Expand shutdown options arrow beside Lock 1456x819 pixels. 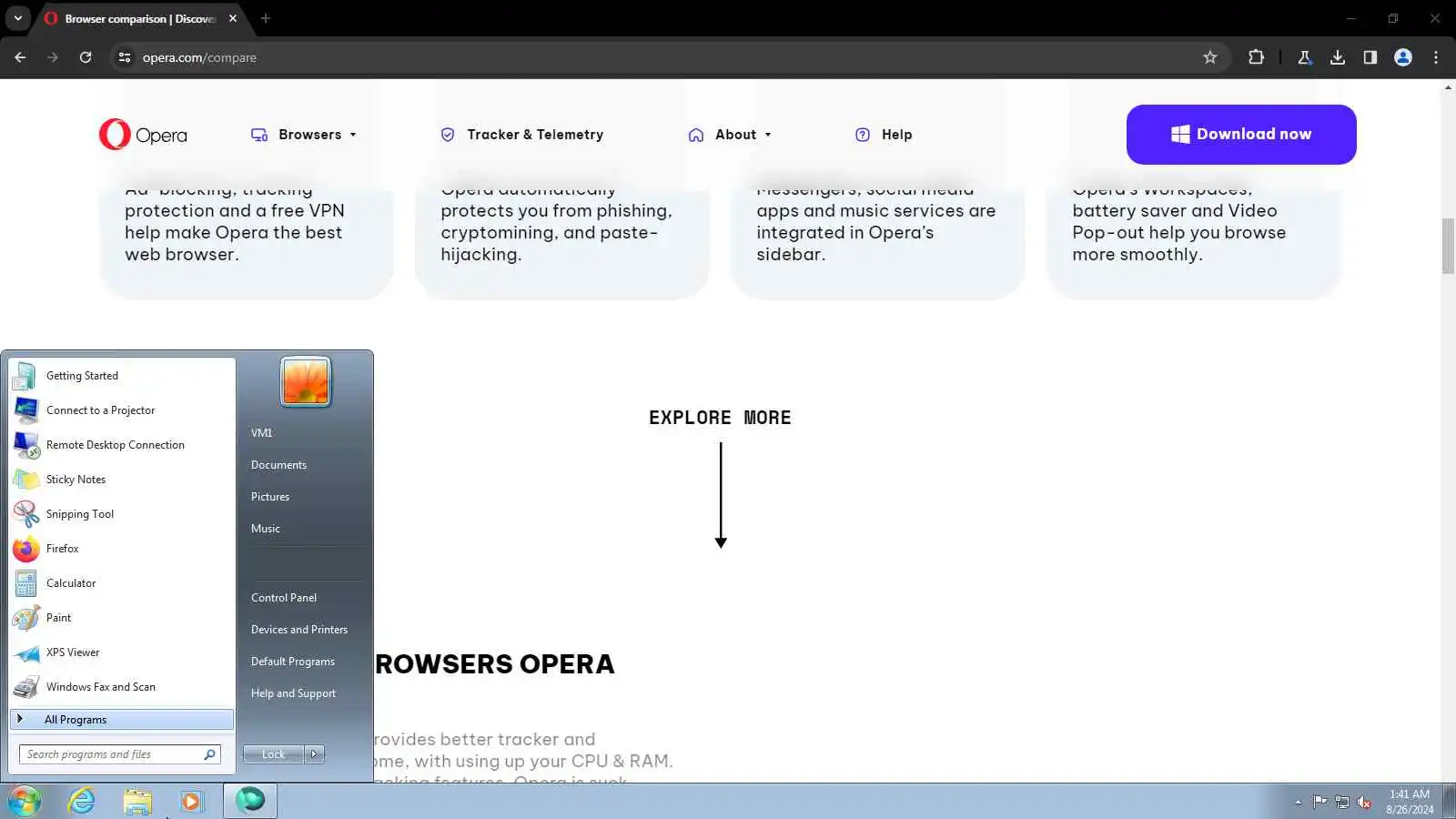pyautogui.click(x=314, y=754)
